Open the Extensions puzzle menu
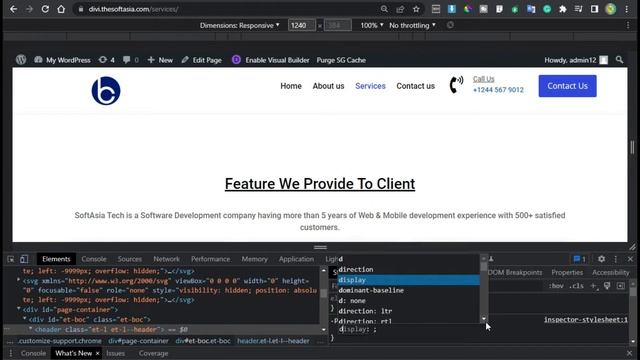Viewport: 640px width, 360px height. pos(563,9)
